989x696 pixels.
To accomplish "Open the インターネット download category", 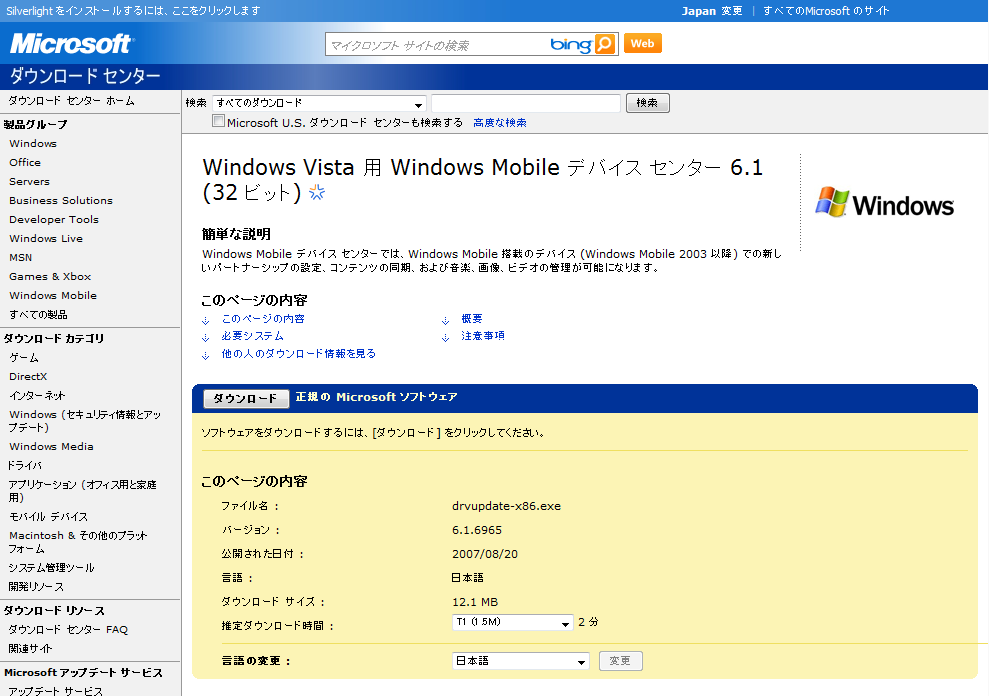I will 37,395.
